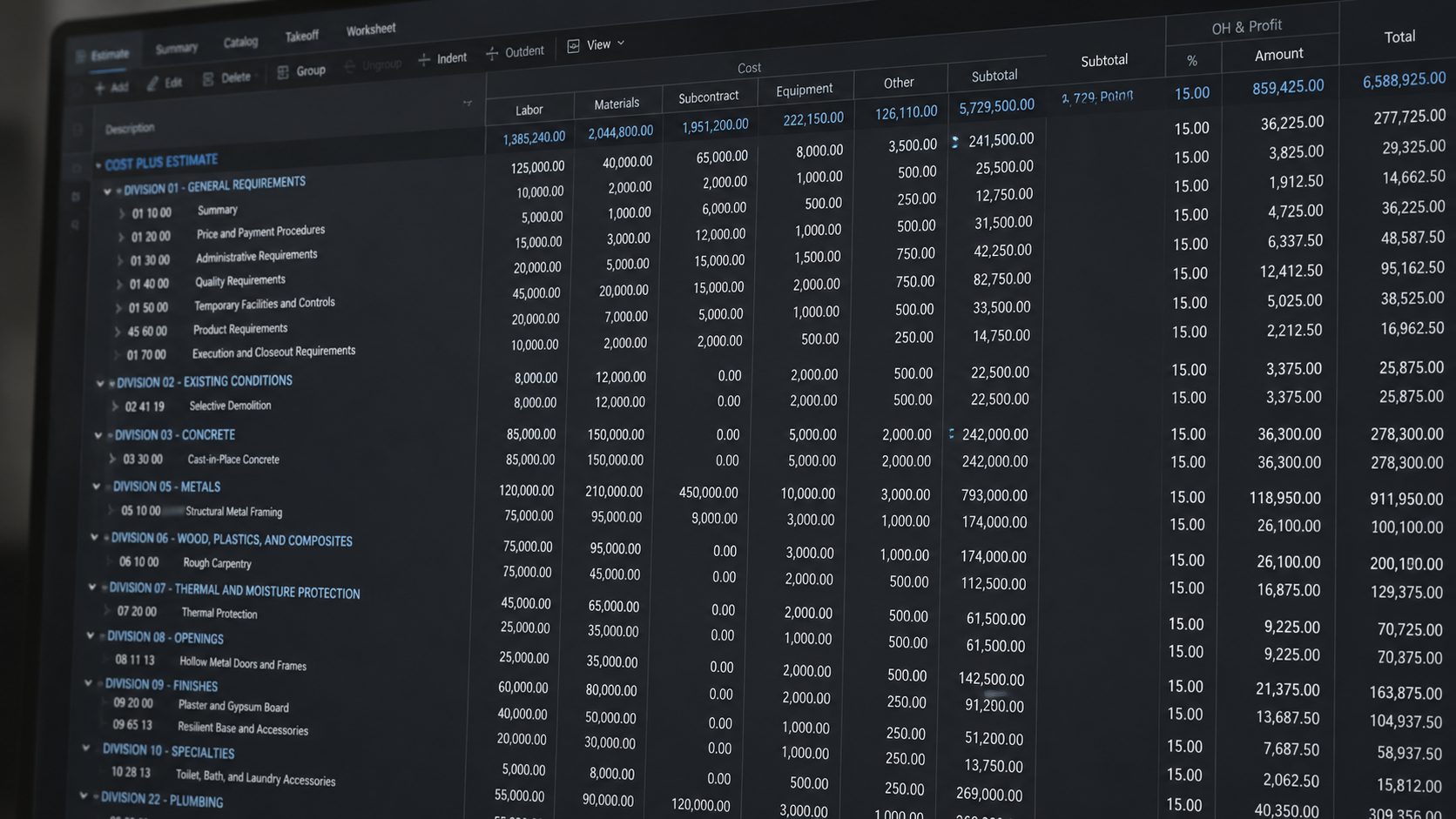The width and height of the screenshot is (1456, 819).
Task: Expand the 02 41 19 Selective Demolition row
Action: coord(114,406)
